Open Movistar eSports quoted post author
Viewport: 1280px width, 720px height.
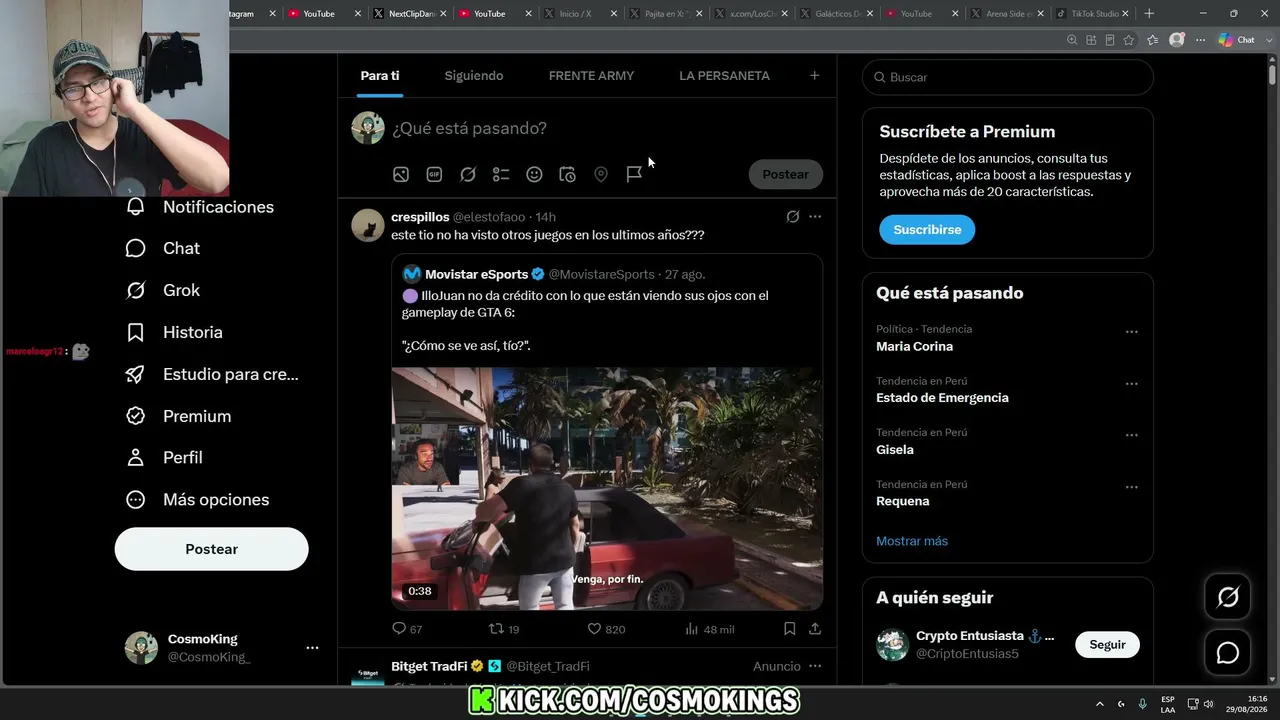coord(474,274)
